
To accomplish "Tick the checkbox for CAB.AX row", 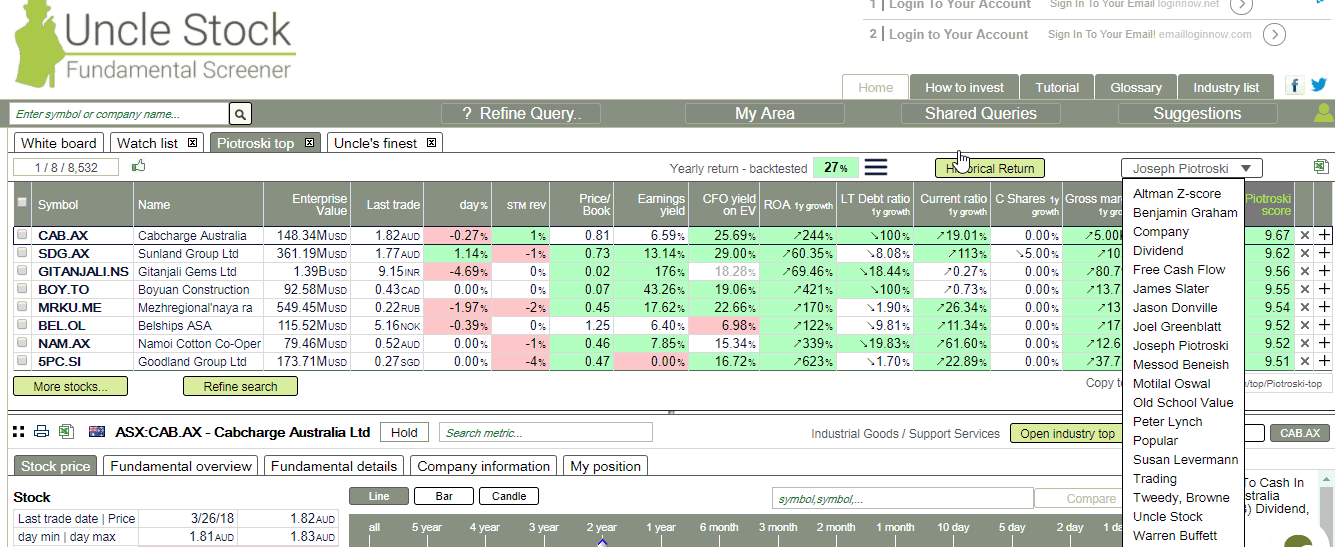I will coord(22,235).
